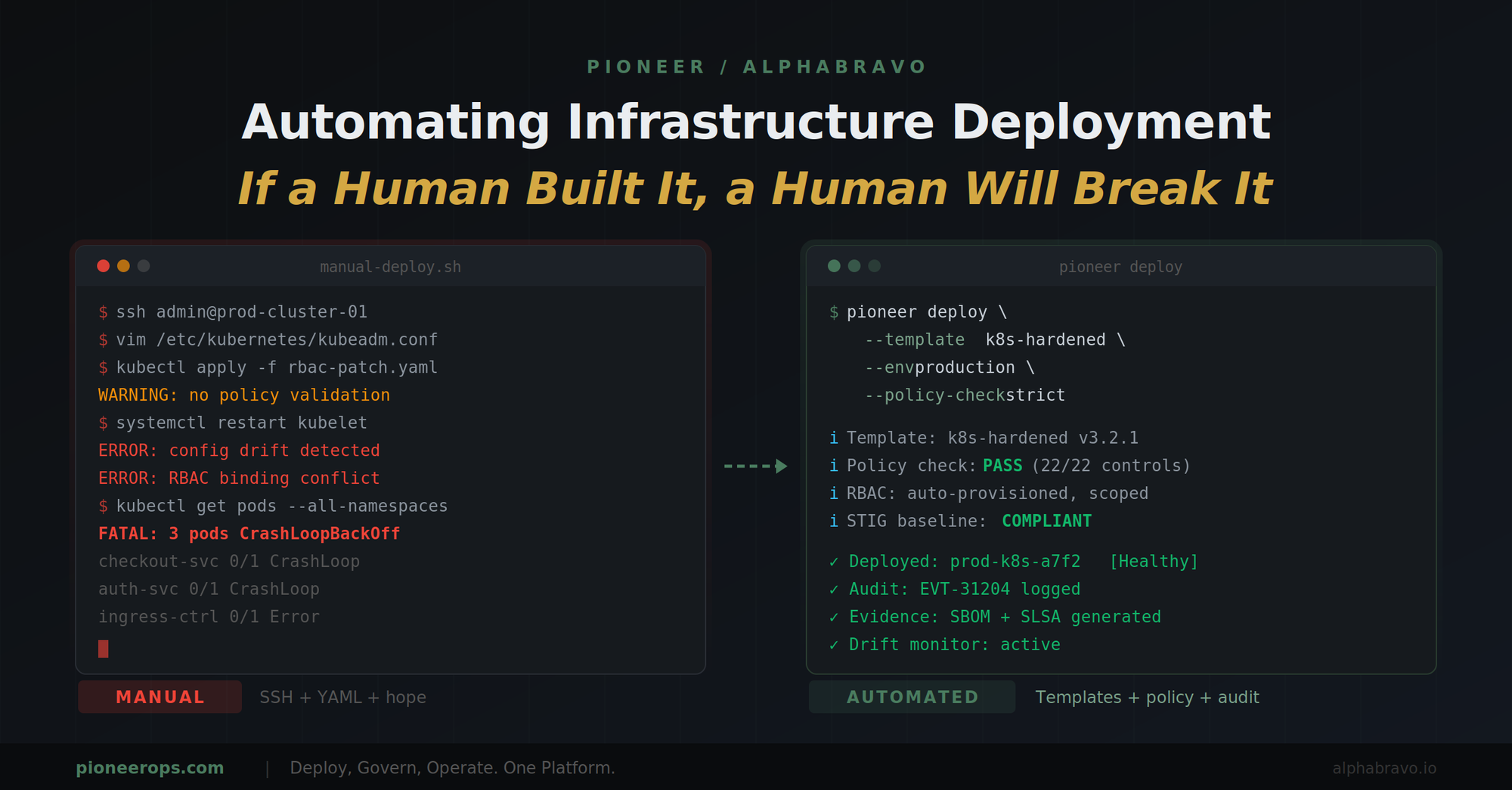Click the 'checkout-svc 0/1 CrashLoop' row
Screen dimensions: 1512x790
pyautogui.click(x=229, y=562)
